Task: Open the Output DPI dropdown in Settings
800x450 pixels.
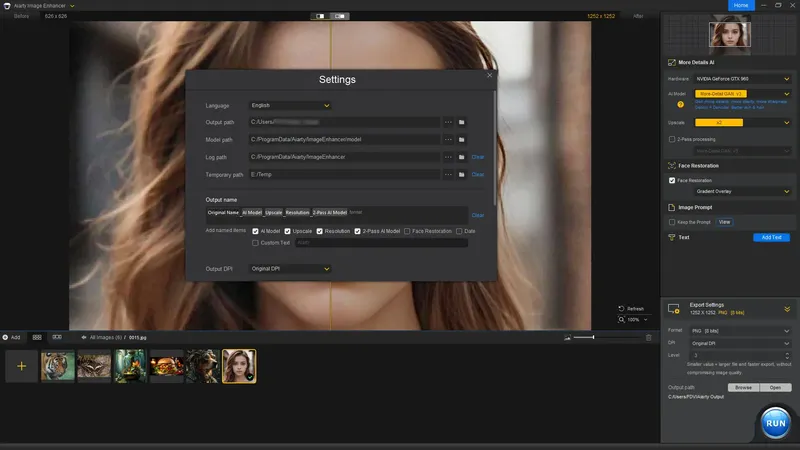Action: coord(290,269)
